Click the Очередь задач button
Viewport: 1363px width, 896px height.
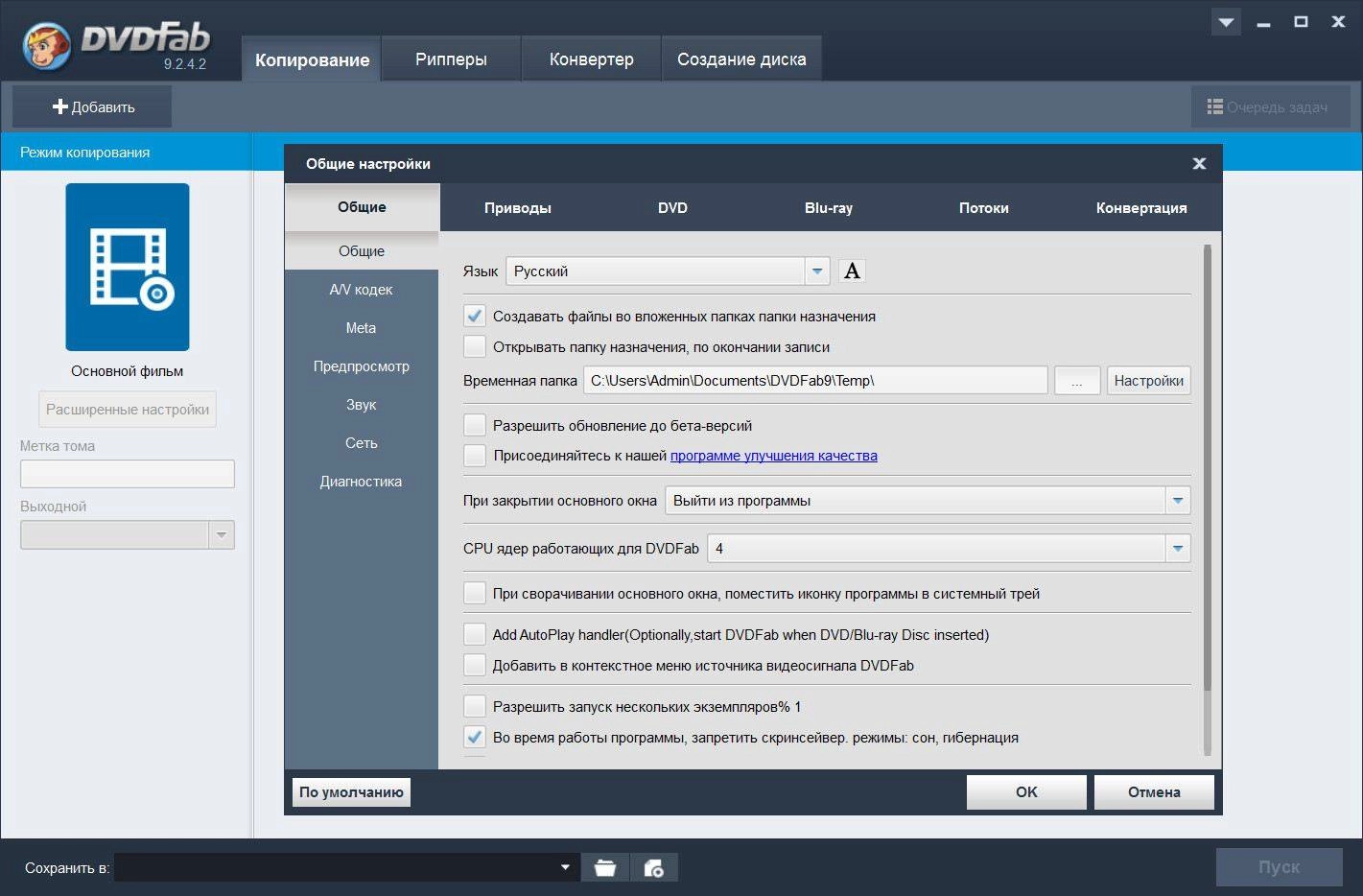pos(1270,106)
